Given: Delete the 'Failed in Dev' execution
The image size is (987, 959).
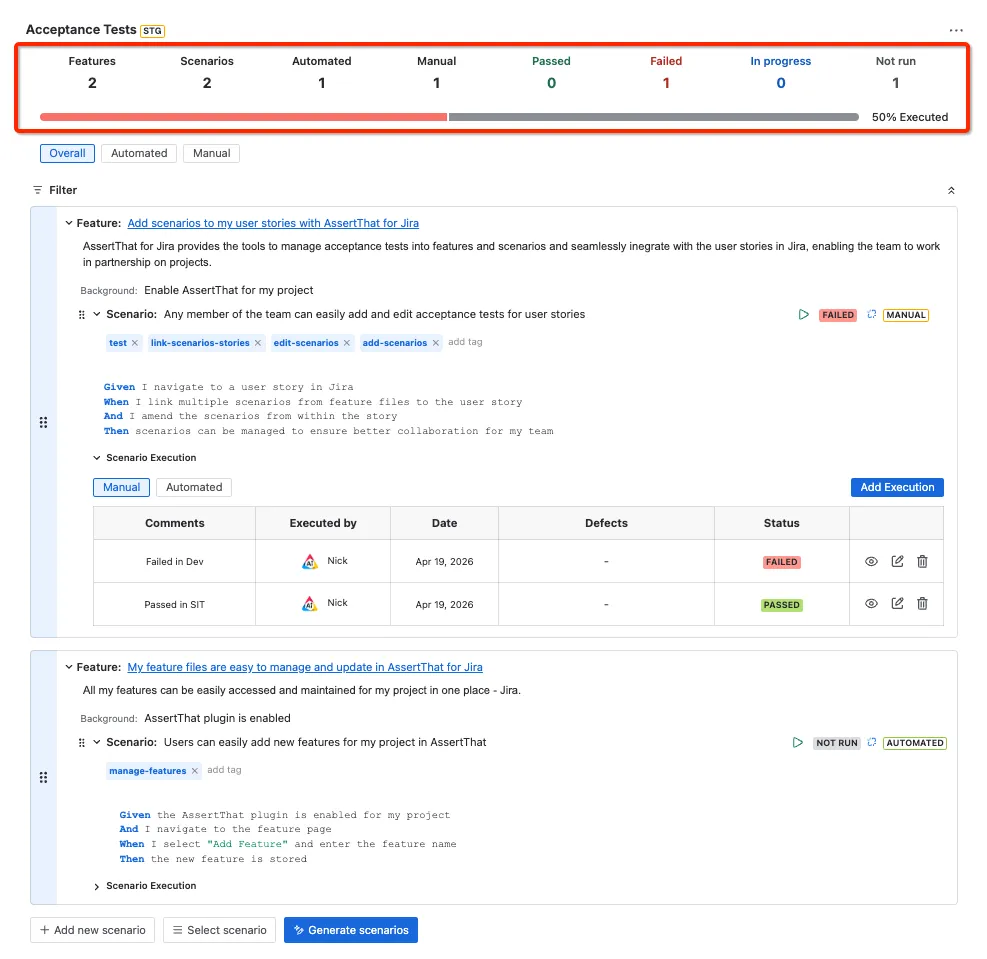Looking at the screenshot, I should [x=922, y=561].
